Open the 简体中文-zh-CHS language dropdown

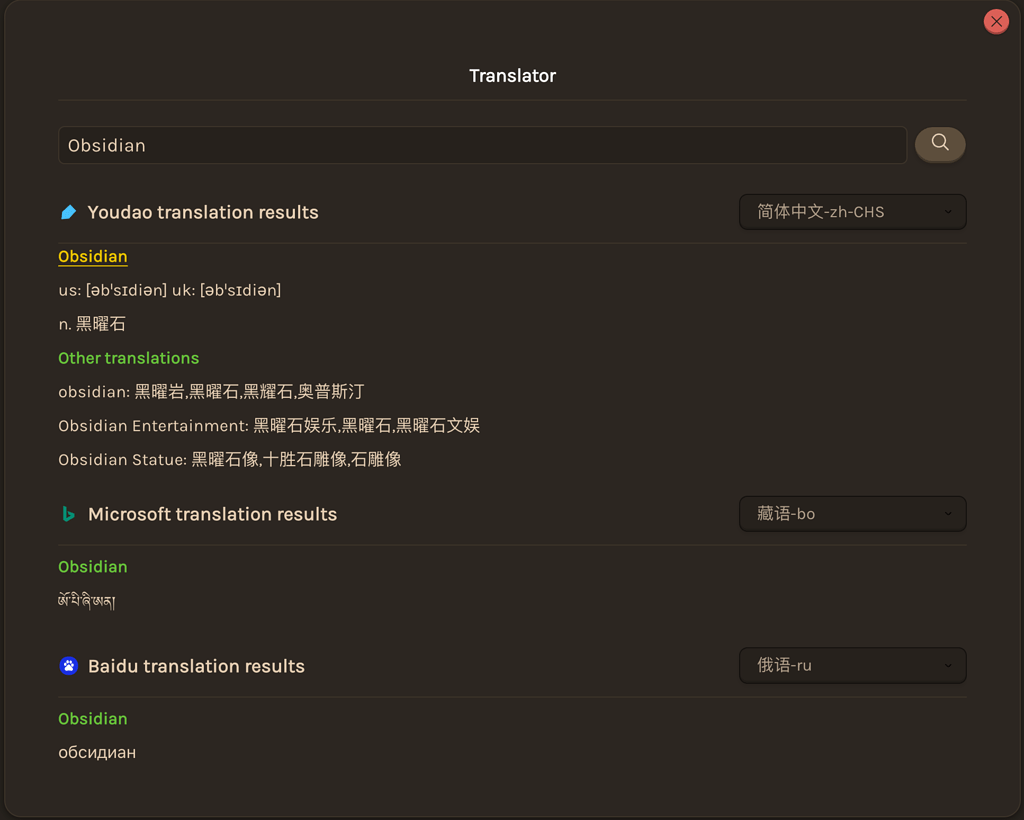(852, 212)
